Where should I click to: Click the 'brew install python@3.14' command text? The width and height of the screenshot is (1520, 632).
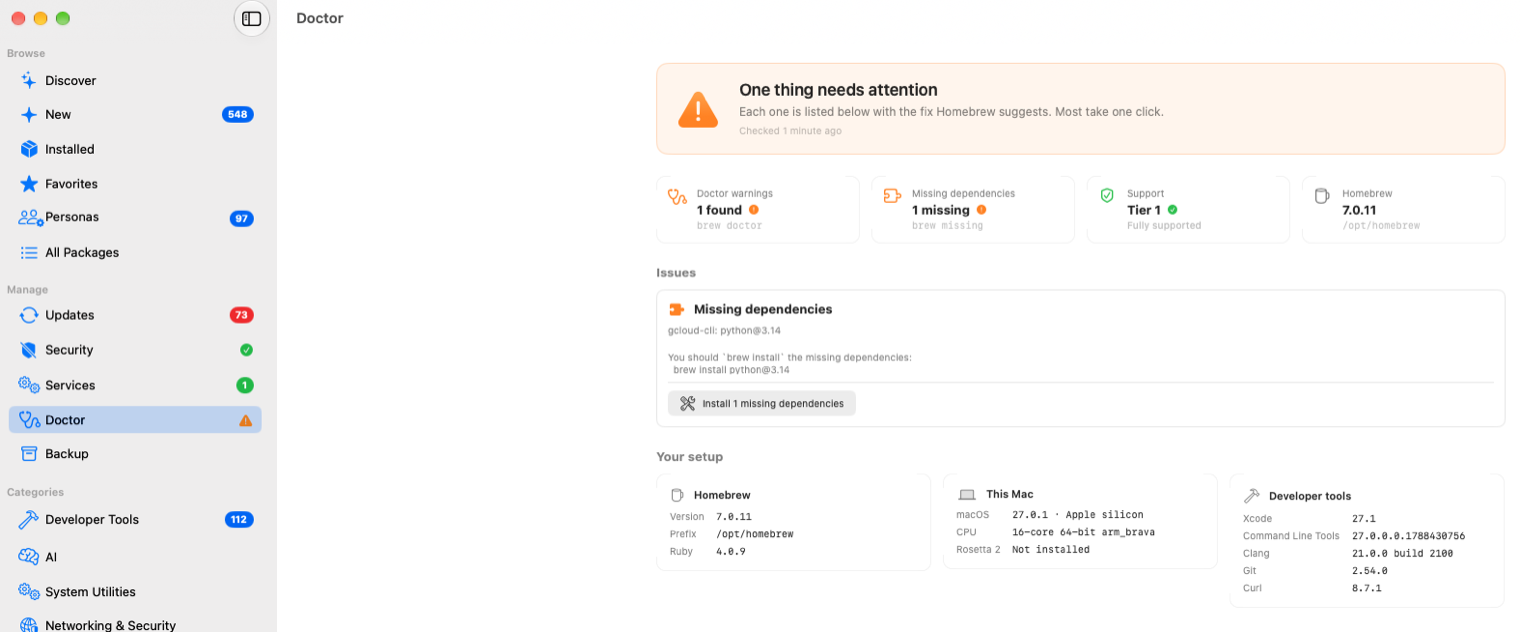731,369
